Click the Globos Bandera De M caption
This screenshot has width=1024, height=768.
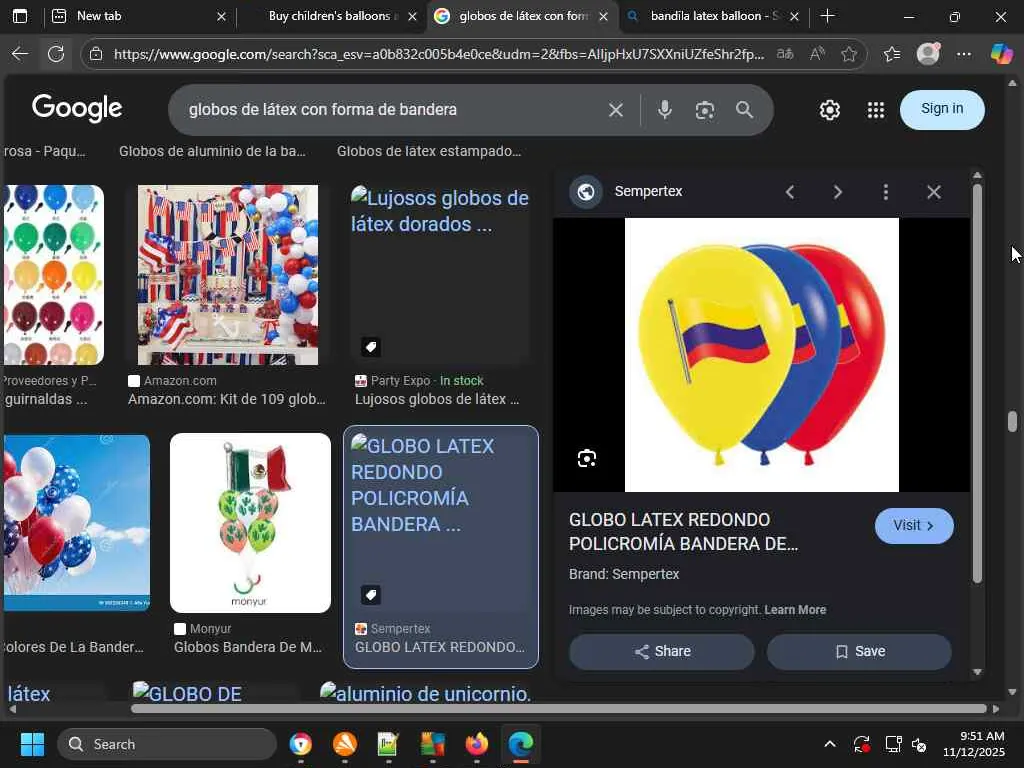tap(248, 647)
